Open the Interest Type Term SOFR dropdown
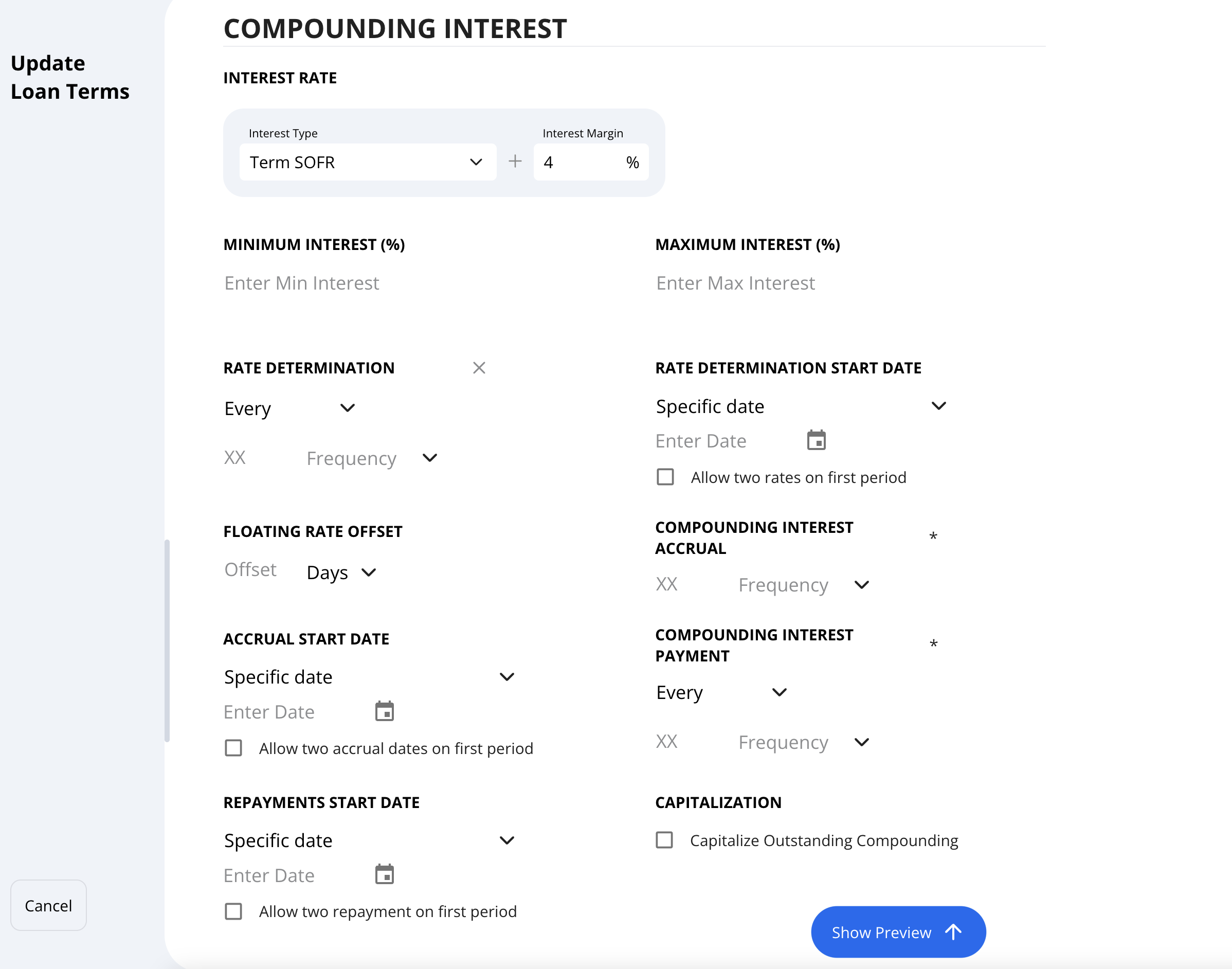This screenshot has width=1232, height=969. tap(368, 162)
